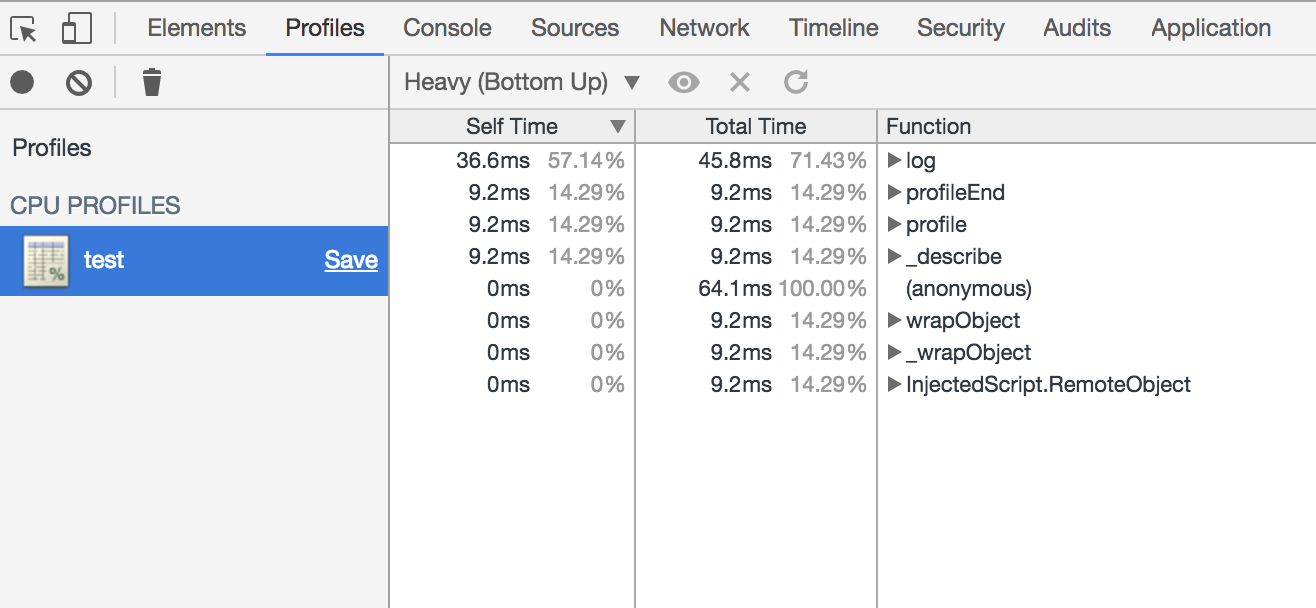Sort by the Total Time column header
This screenshot has height=608, width=1316.
[x=756, y=126]
